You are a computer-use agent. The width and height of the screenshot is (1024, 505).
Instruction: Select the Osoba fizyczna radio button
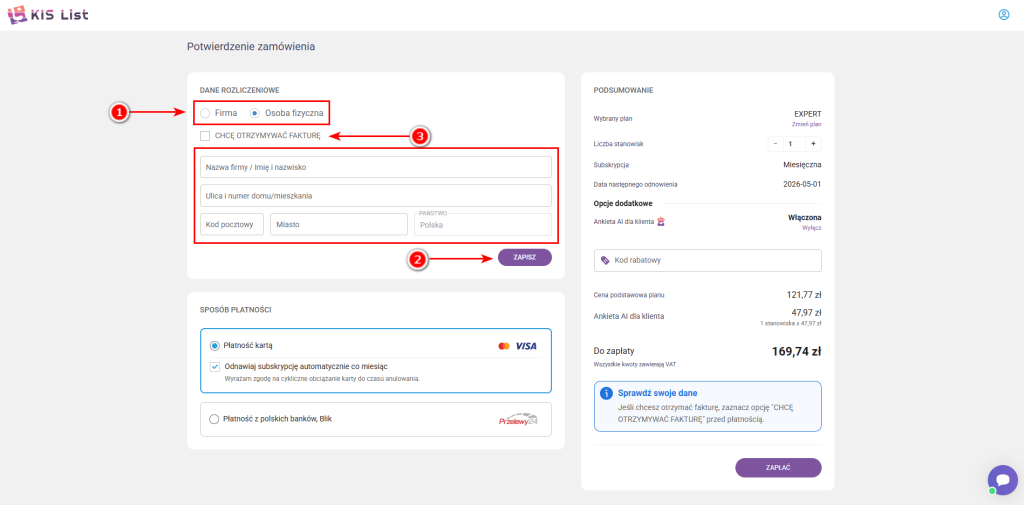click(255, 113)
